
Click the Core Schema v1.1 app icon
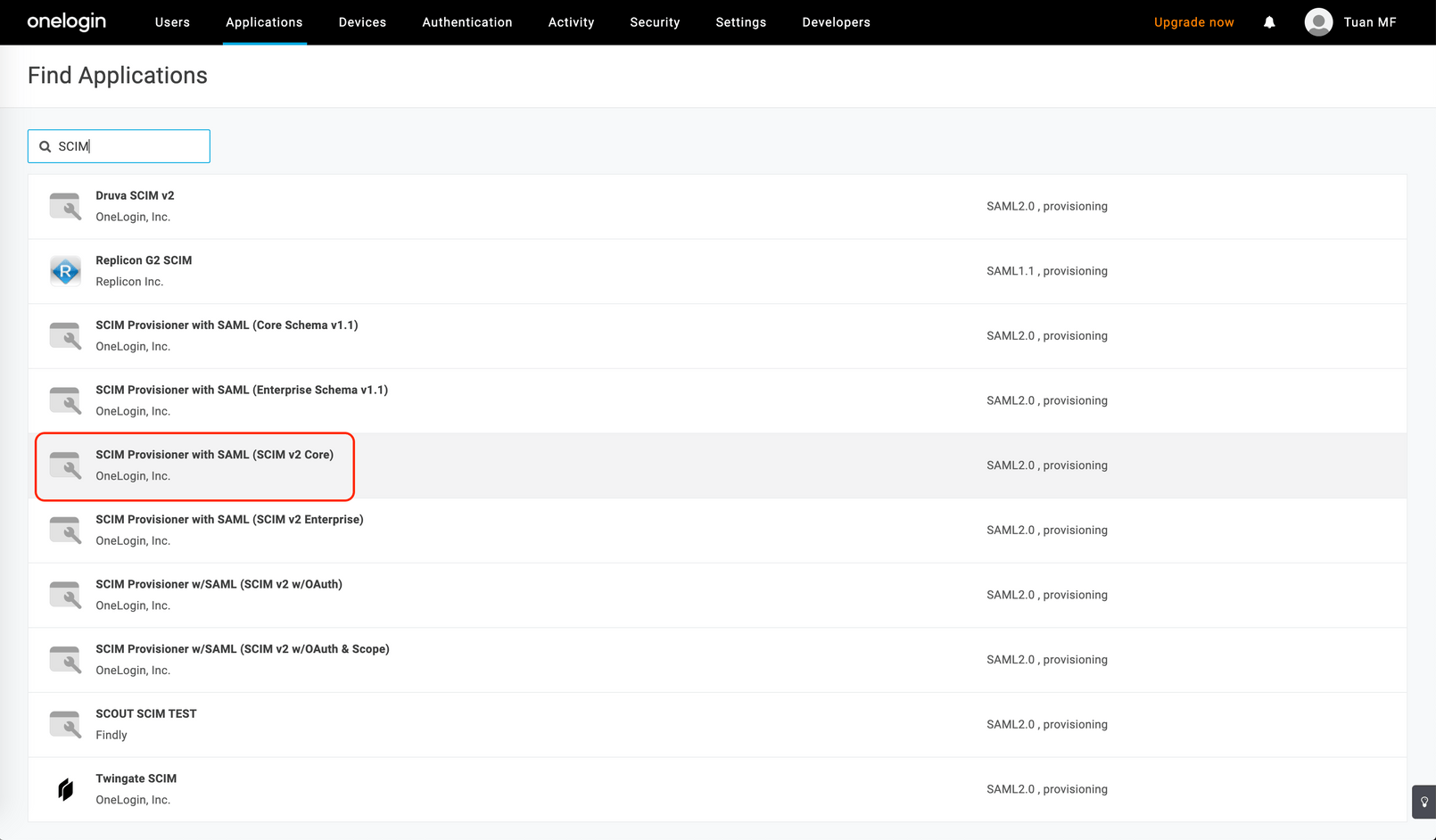pos(65,335)
